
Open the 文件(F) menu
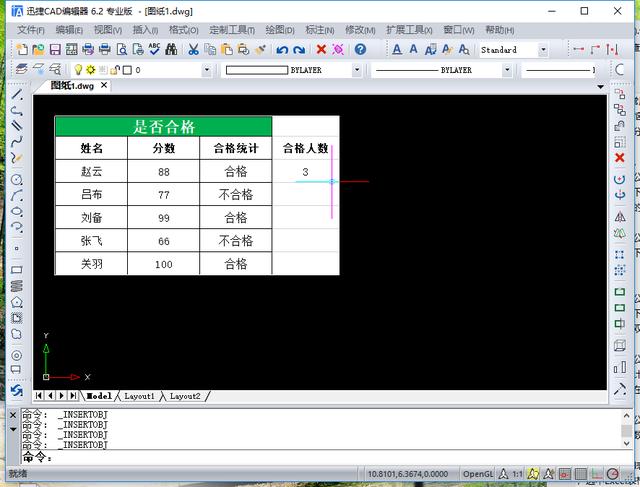(x=31, y=30)
